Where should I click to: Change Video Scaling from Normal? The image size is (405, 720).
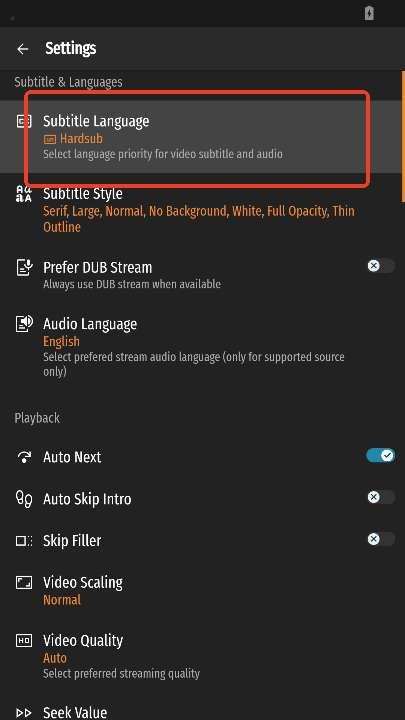(202, 591)
